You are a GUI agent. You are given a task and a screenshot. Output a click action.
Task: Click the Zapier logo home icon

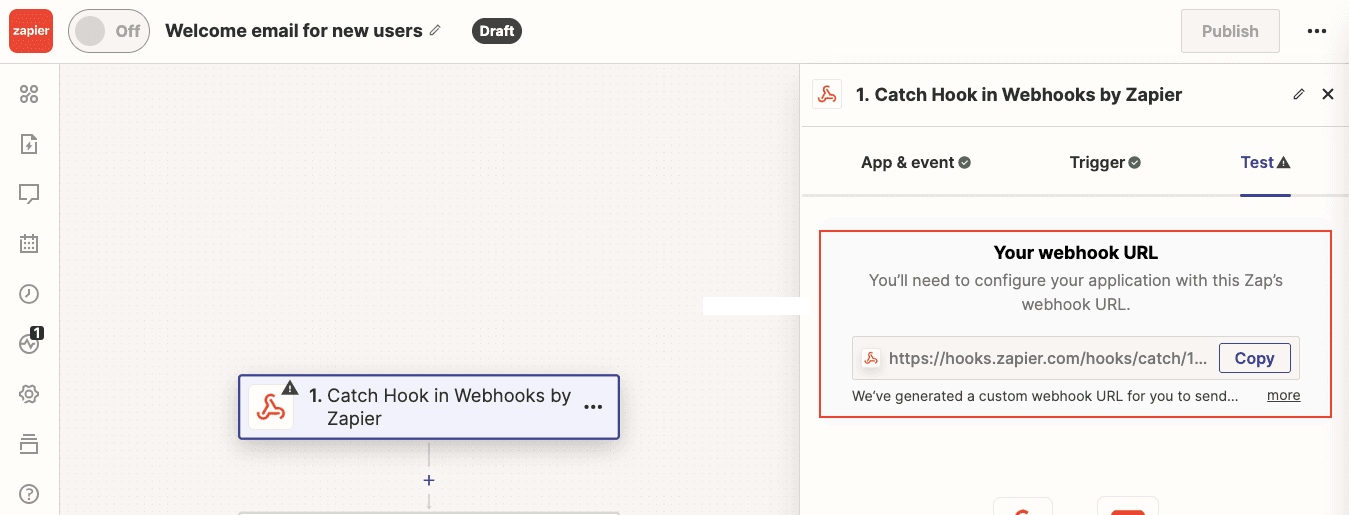pos(30,31)
